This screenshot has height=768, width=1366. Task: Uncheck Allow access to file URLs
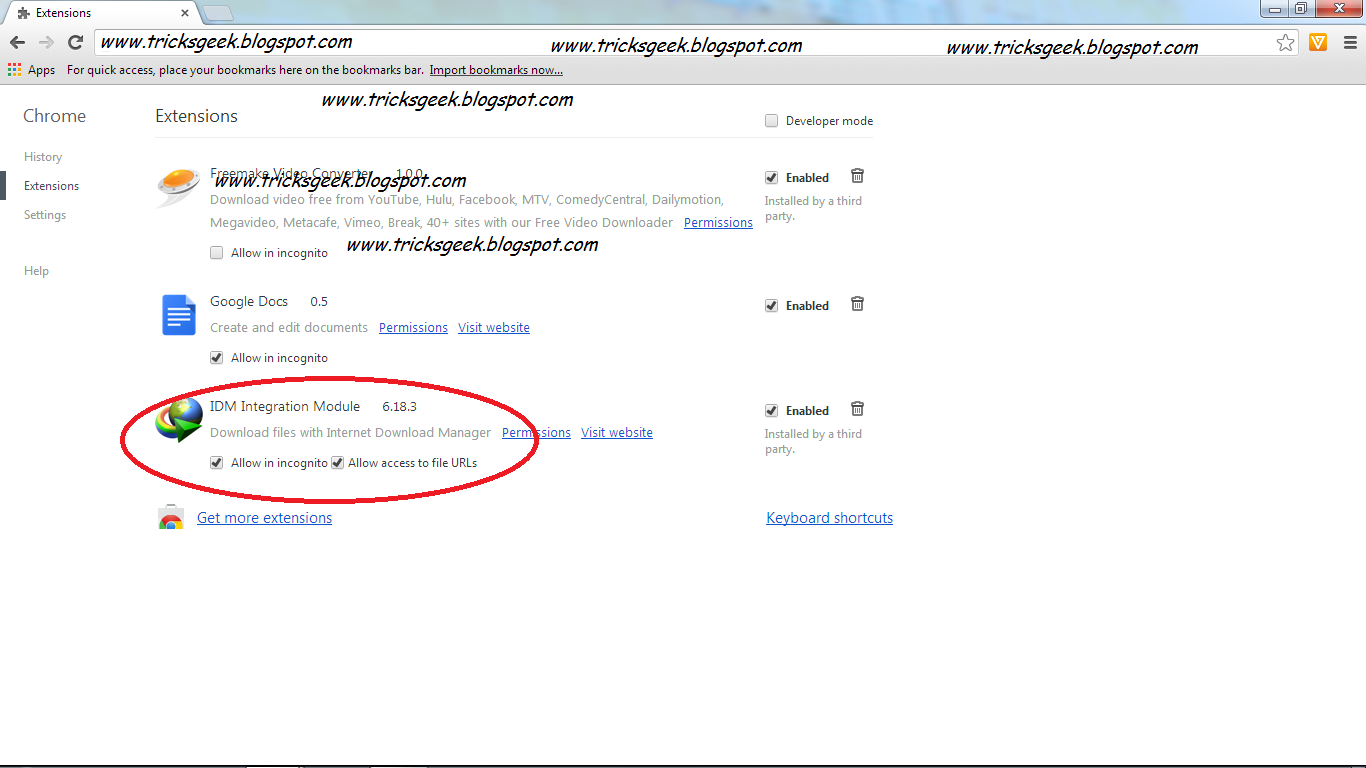[337, 463]
